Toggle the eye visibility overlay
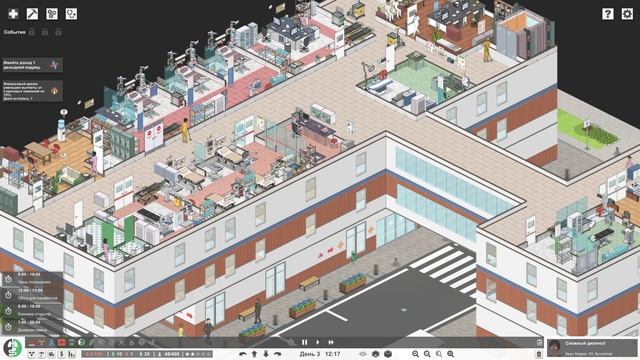This screenshot has height=360, width=640. point(363,354)
